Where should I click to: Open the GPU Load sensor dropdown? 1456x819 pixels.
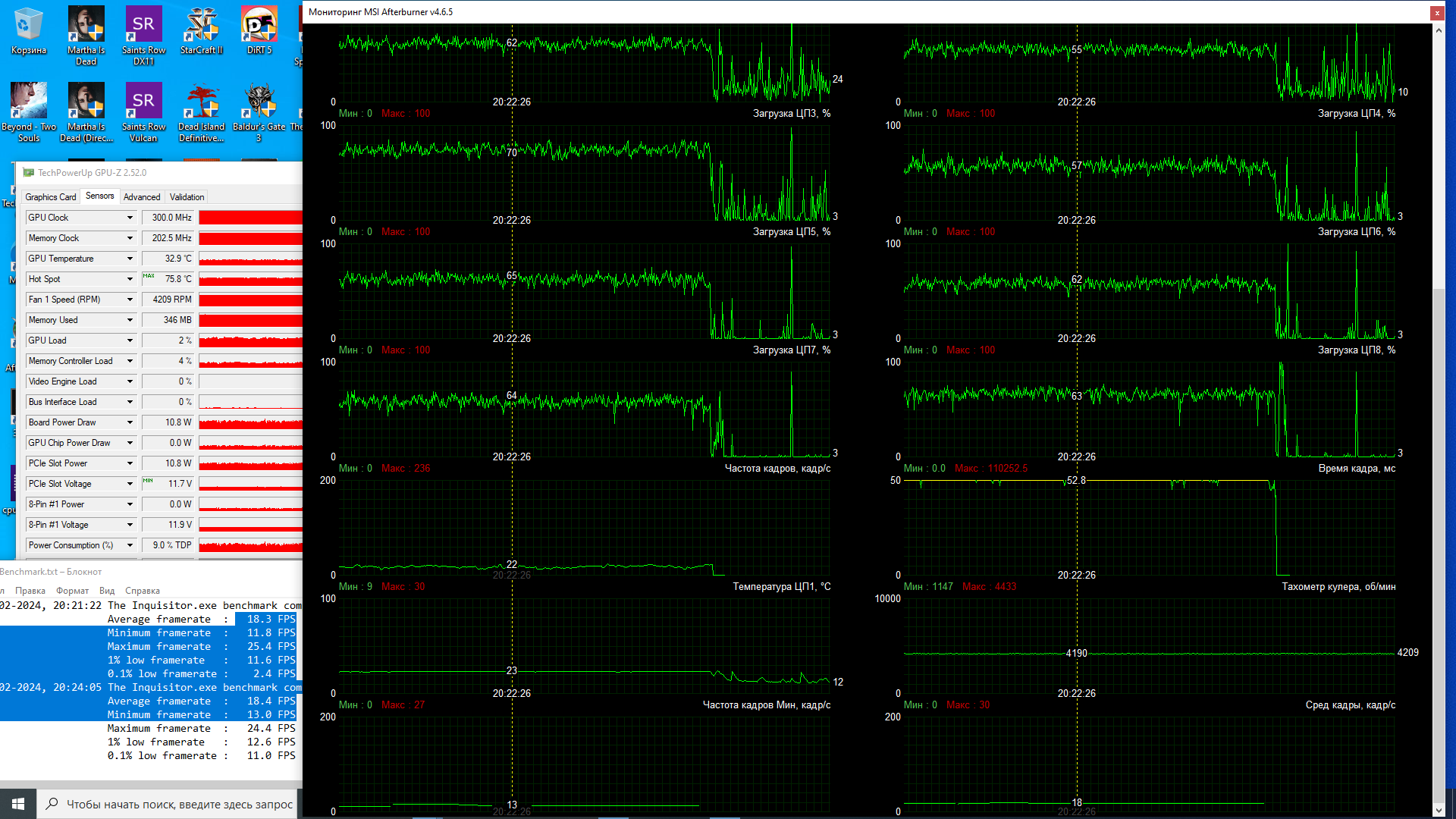130,340
